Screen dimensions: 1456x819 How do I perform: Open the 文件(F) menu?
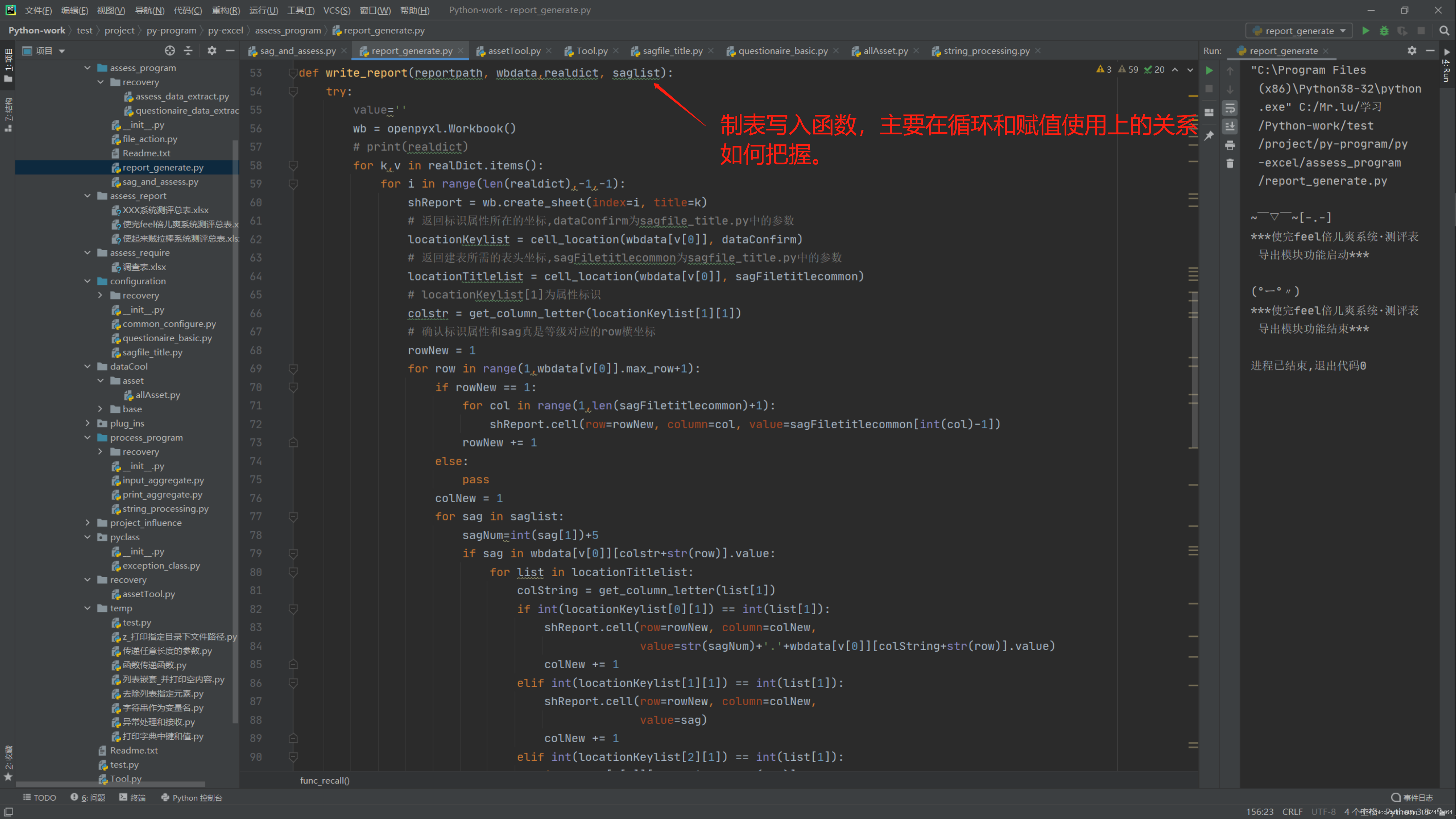[38, 10]
